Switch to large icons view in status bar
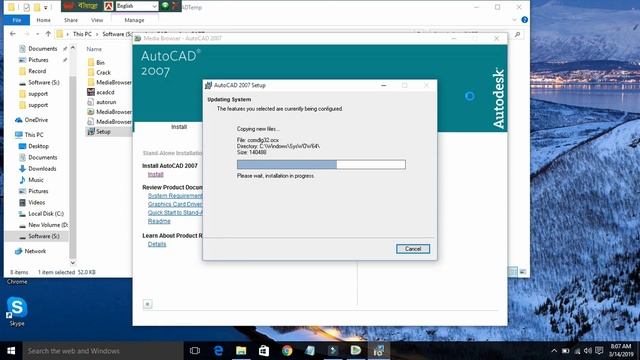The height and width of the screenshot is (360, 640). (x=522, y=272)
